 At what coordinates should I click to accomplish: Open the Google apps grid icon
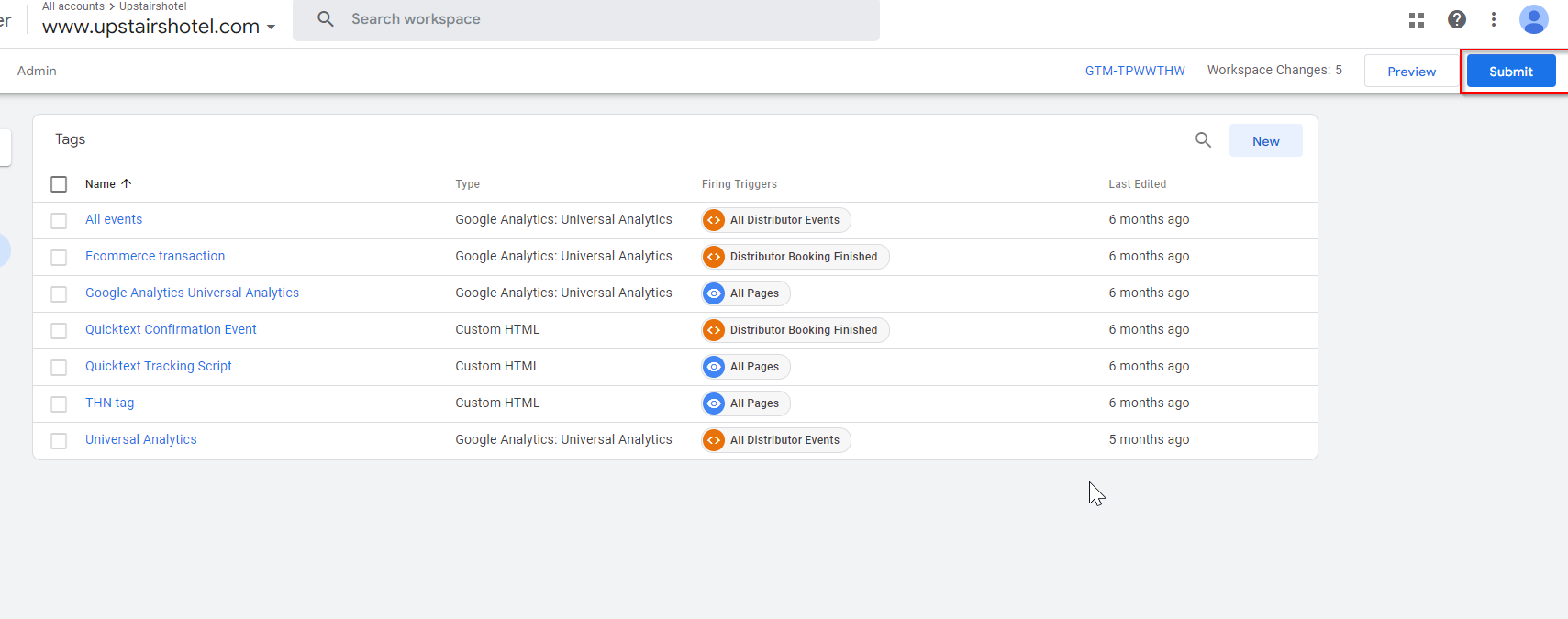tap(1417, 19)
